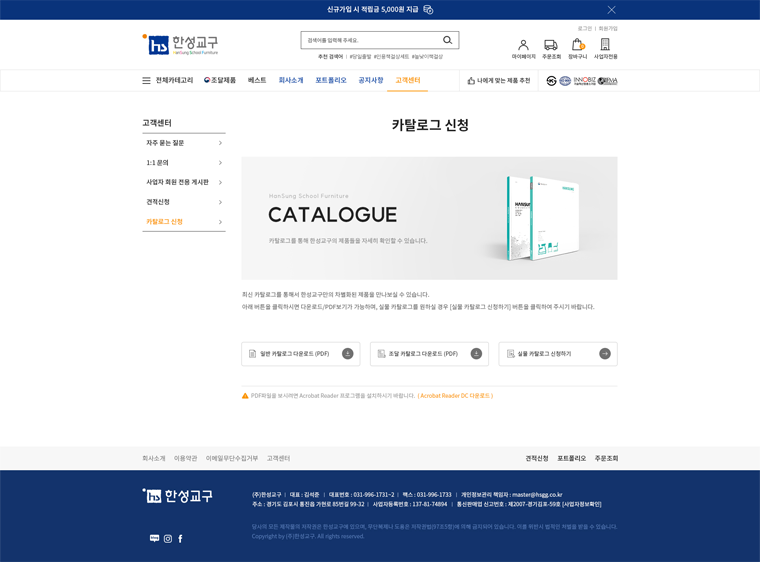Click the KS certification mark icon
The height and width of the screenshot is (562, 760).
coord(552,80)
